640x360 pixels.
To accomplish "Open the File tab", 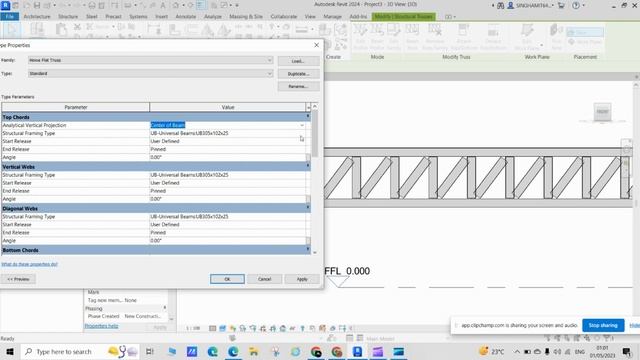I will 10,17.
